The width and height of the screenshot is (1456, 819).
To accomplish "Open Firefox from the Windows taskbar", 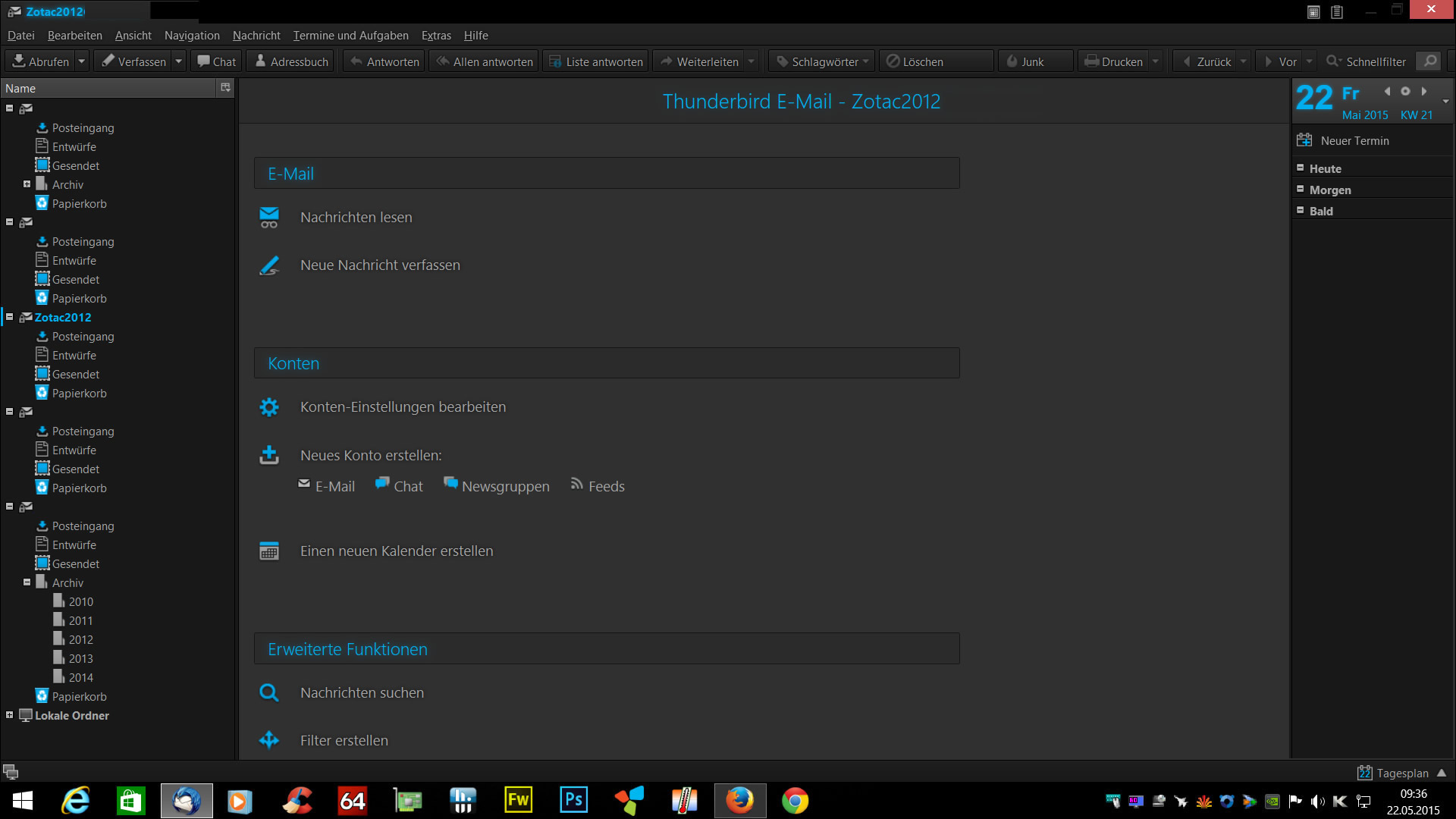I will pos(739,801).
